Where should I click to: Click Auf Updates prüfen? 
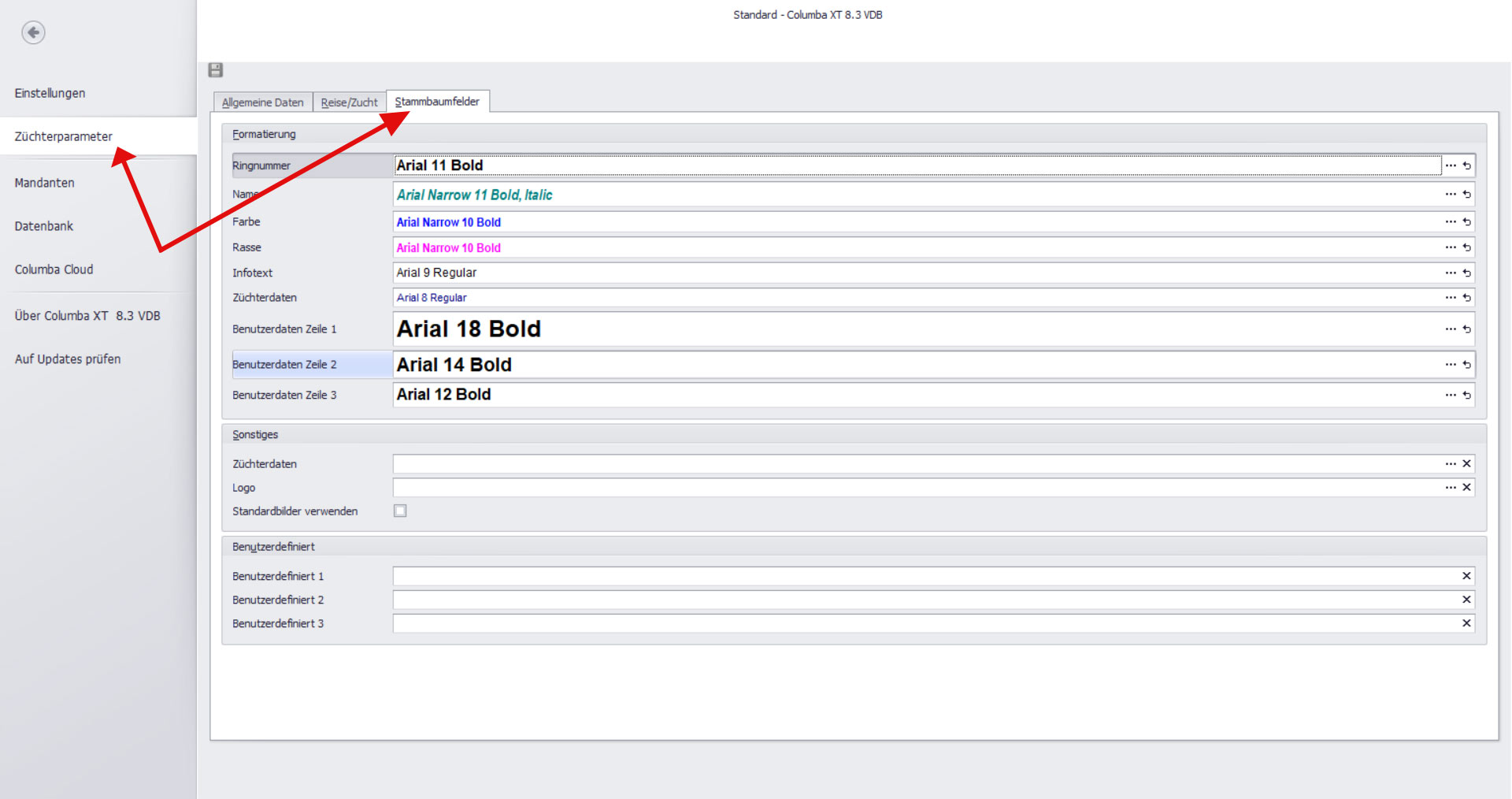pyautogui.click(x=68, y=359)
